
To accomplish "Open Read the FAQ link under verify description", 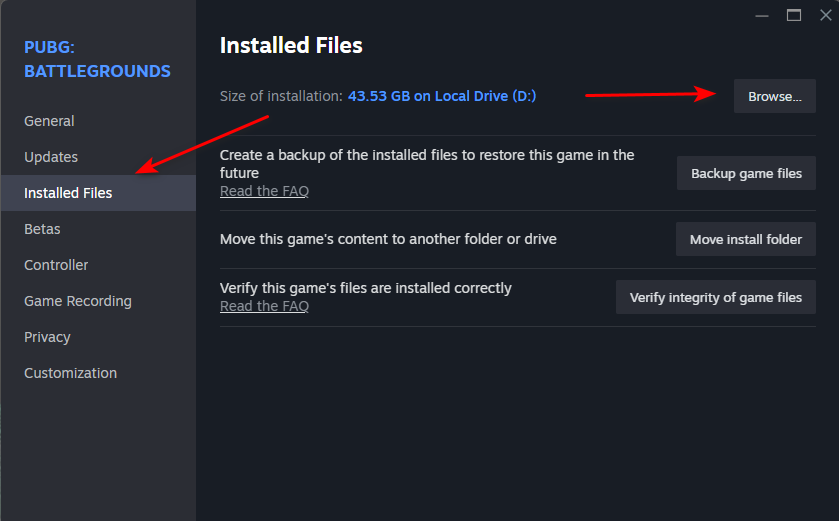I will click(264, 306).
